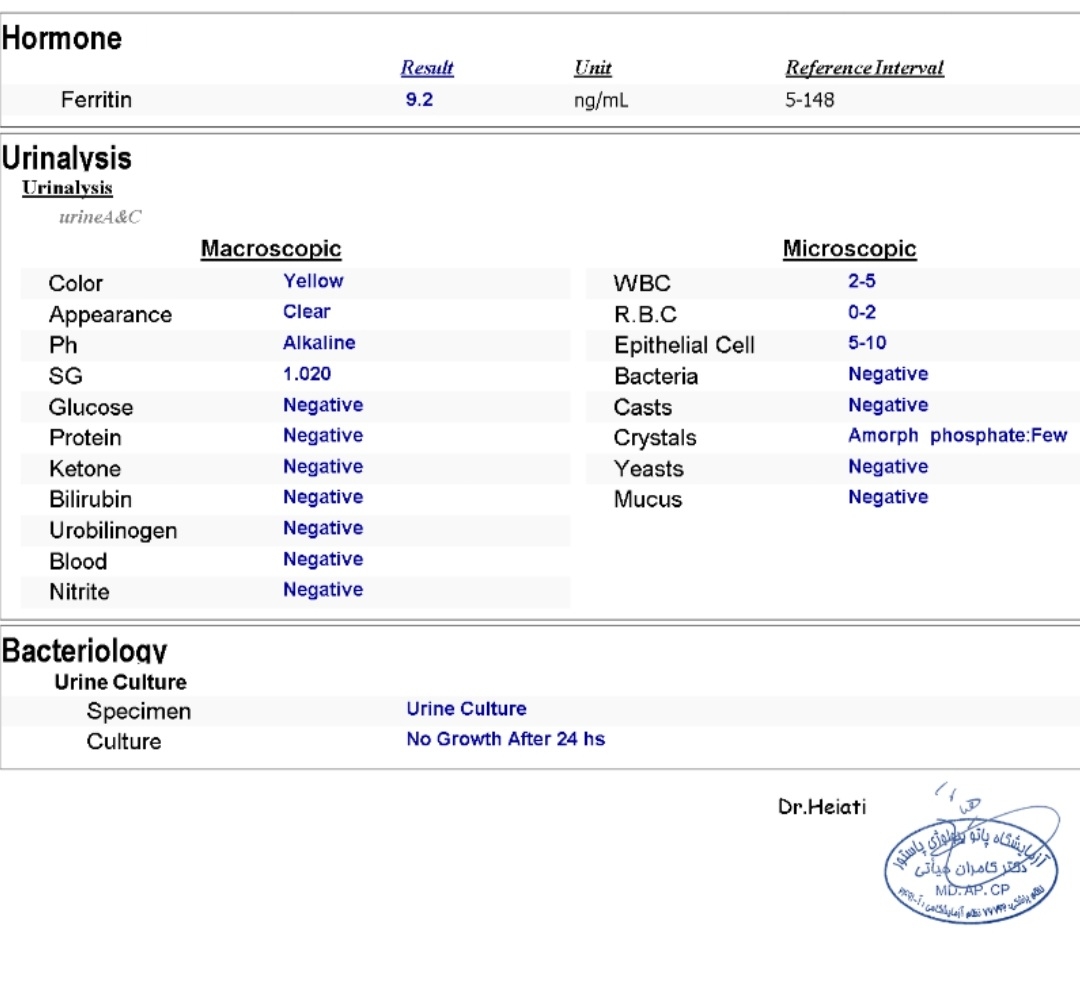1080x987 pixels.
Task: Click the urineA&C label
Action: pyautogui.click(x=100, y=217)
